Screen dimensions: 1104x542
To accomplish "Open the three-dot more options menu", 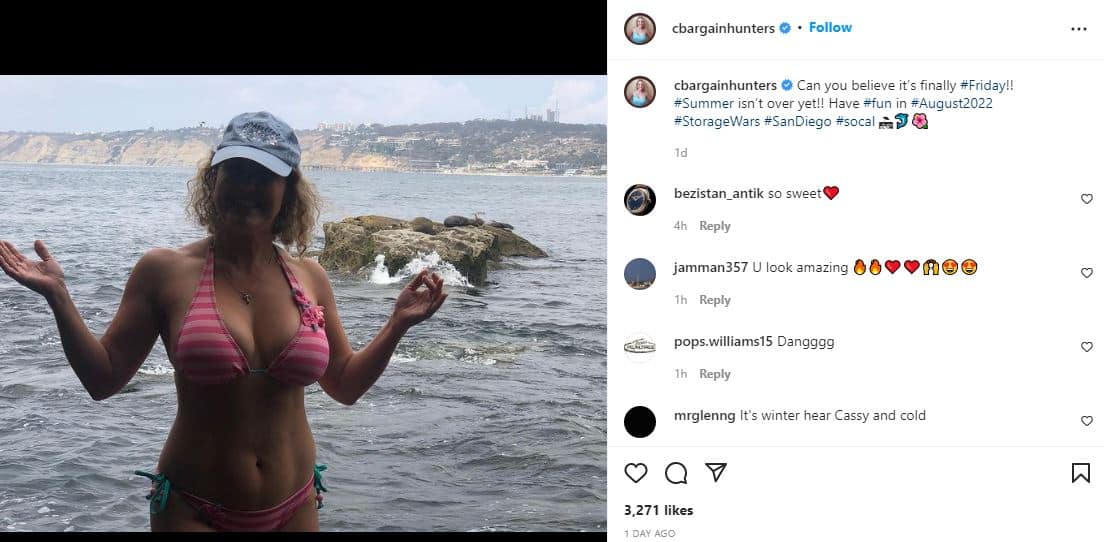I will [1078, 29].
